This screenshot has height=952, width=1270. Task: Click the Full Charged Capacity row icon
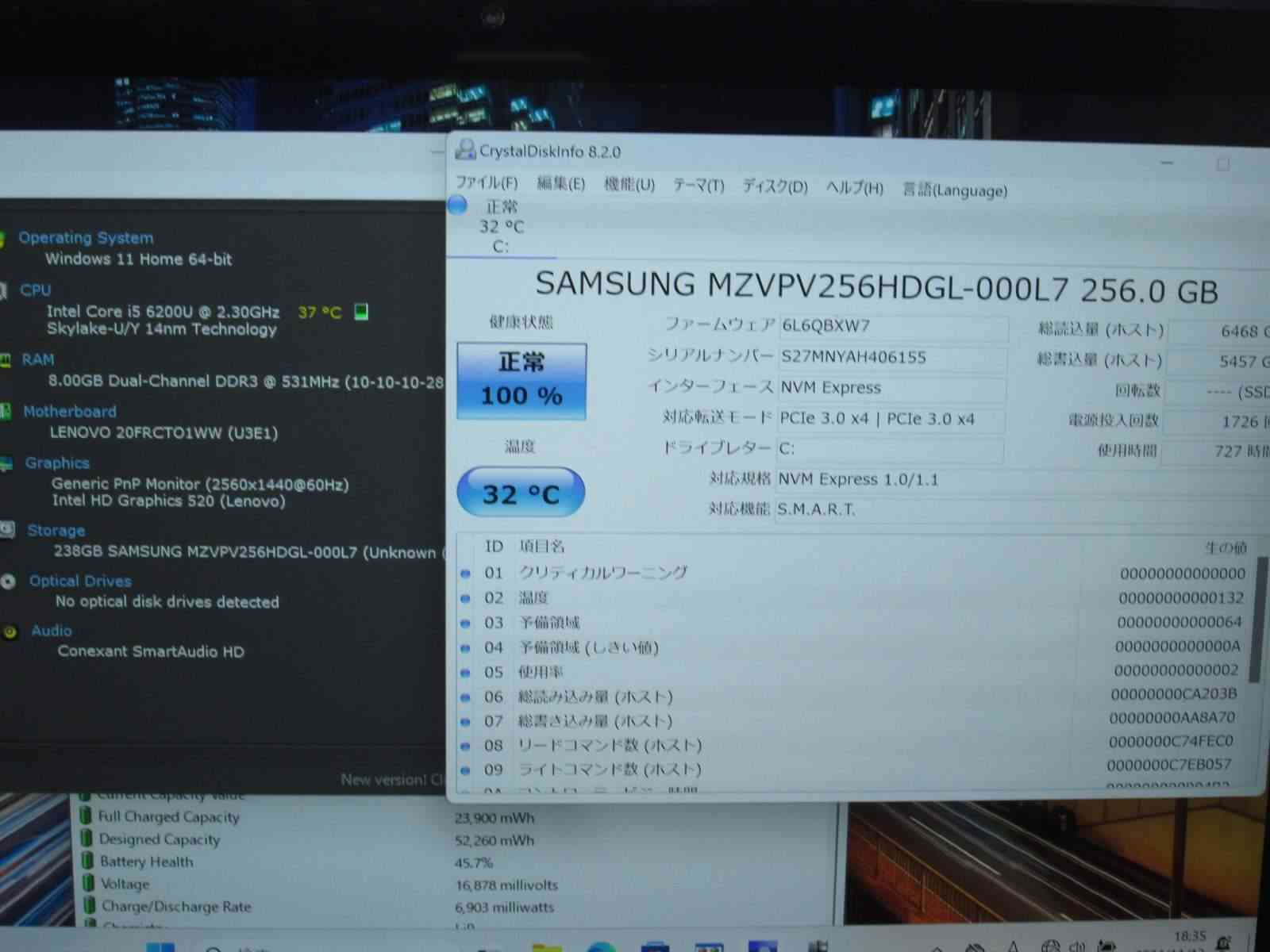pyautogui.click(x=86, y=816)
